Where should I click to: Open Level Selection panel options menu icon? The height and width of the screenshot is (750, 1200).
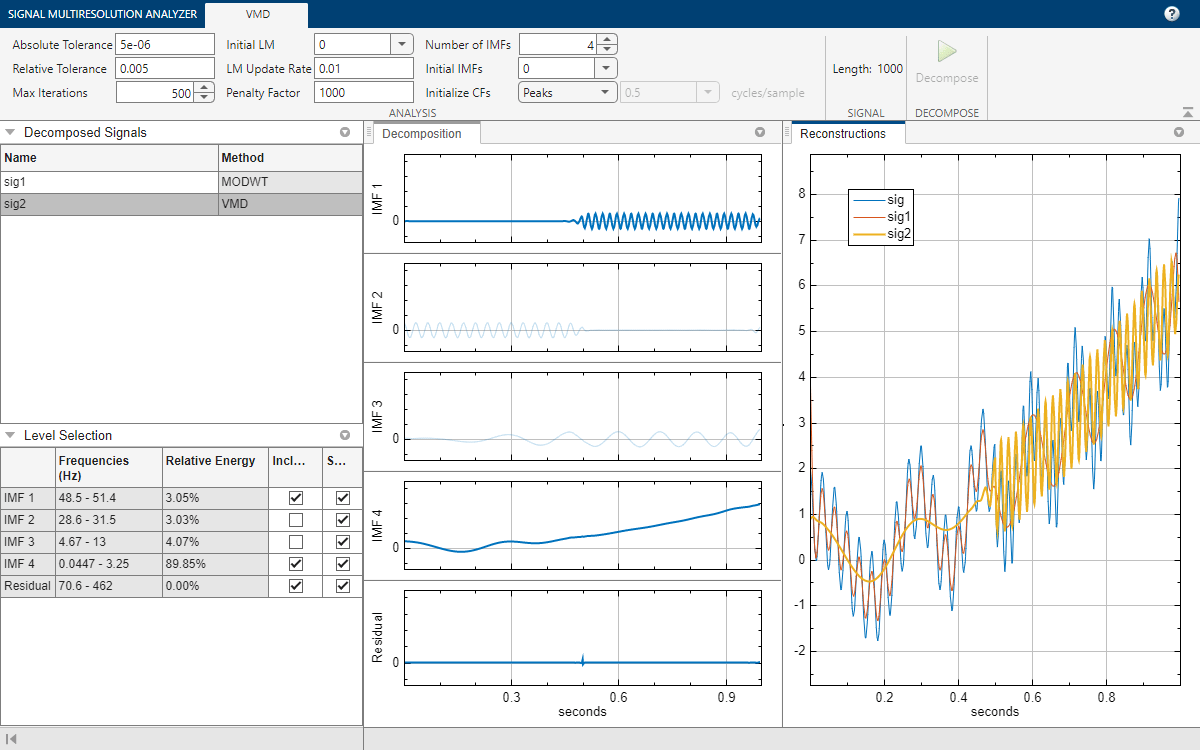(x=345, y=435)
